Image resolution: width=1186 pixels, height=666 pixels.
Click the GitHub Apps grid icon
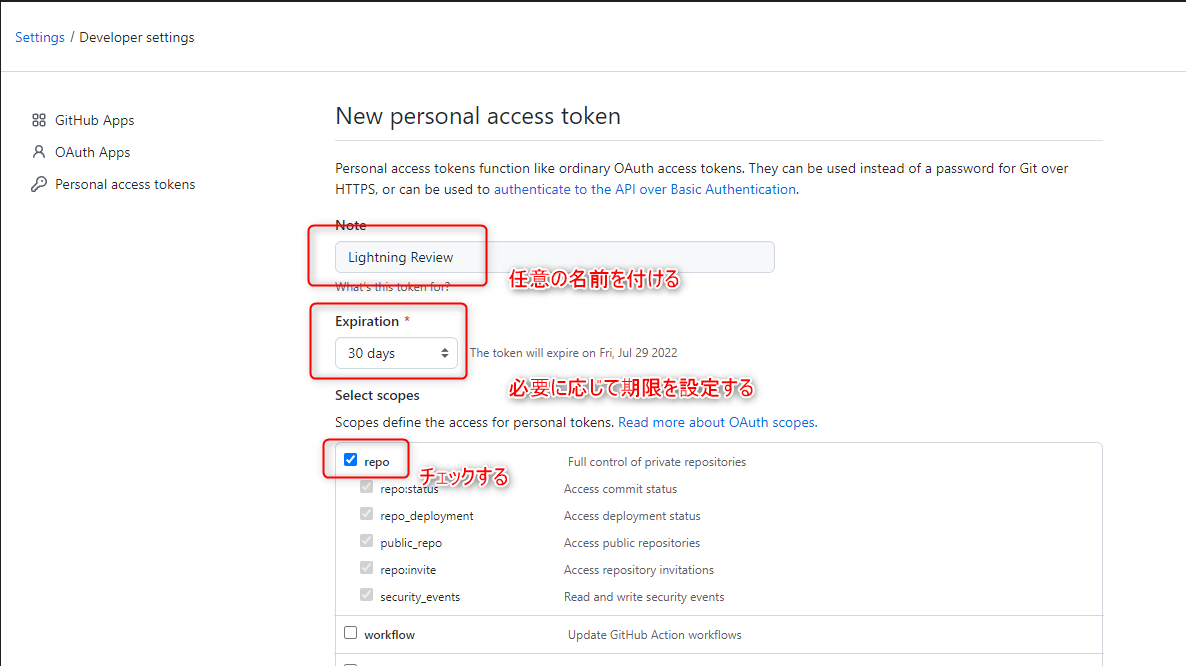click(x=39, y=120)
